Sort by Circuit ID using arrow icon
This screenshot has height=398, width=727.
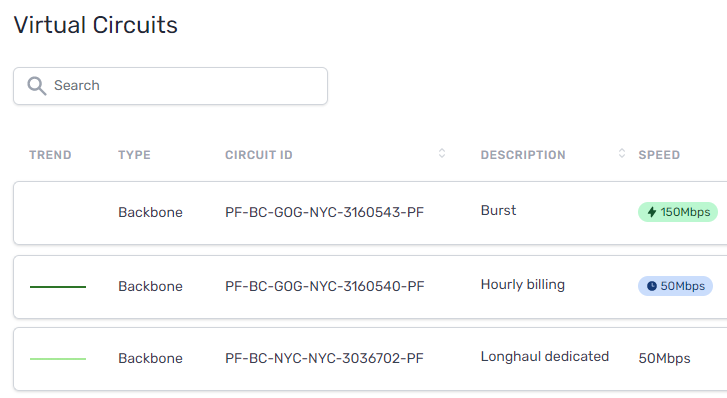(442, 154)
